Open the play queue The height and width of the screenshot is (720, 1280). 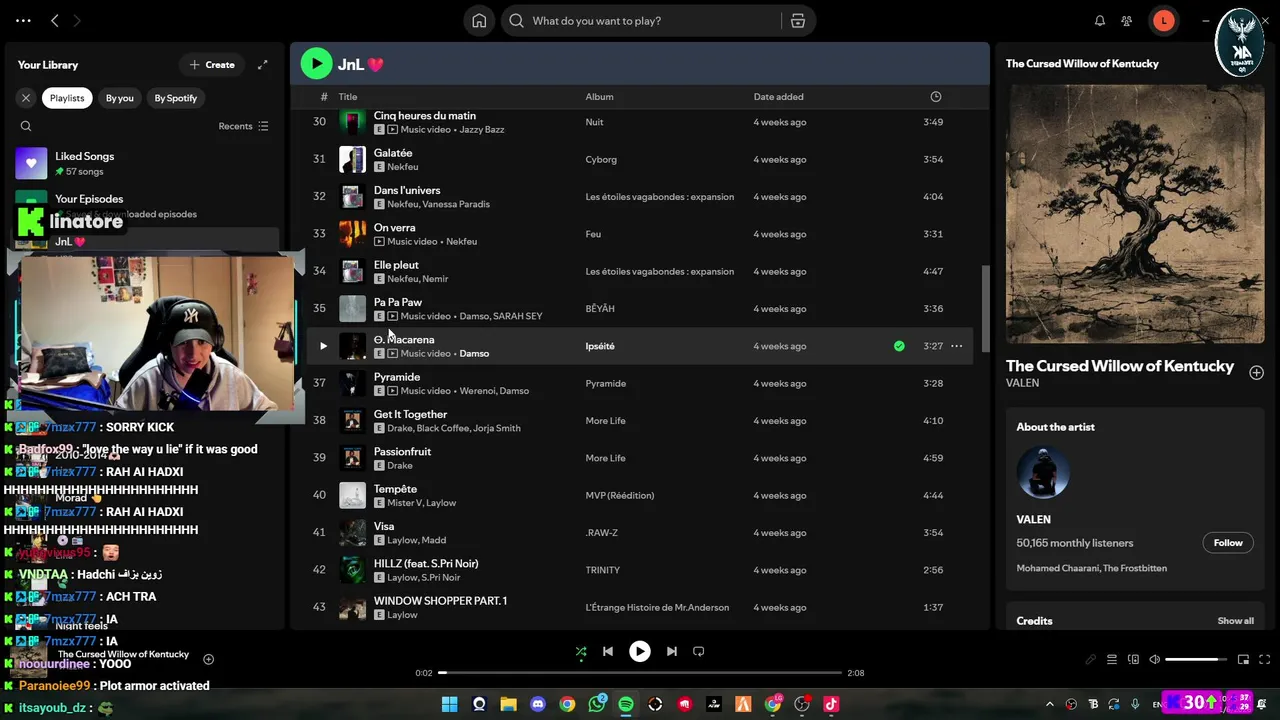click(1112, 660)
